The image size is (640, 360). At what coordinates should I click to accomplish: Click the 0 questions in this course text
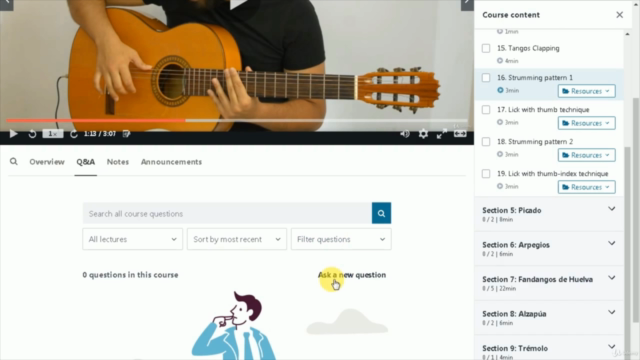coord(130,275)
